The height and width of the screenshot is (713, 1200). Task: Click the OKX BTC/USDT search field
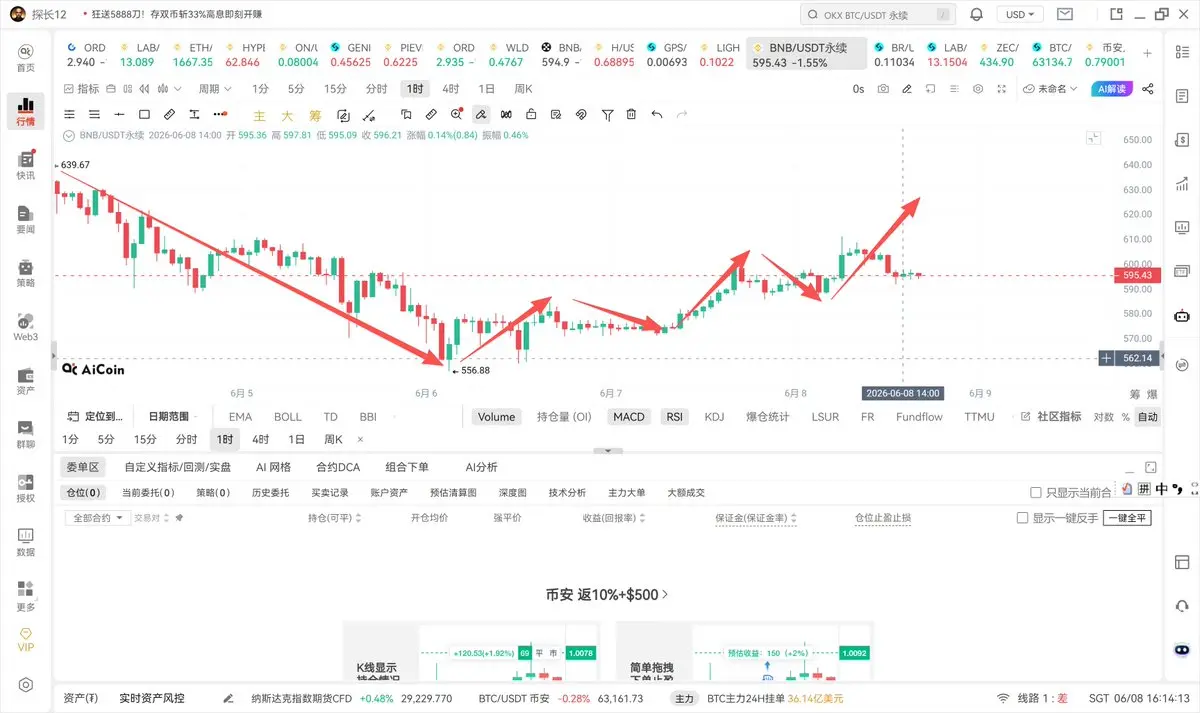(879, 15)
